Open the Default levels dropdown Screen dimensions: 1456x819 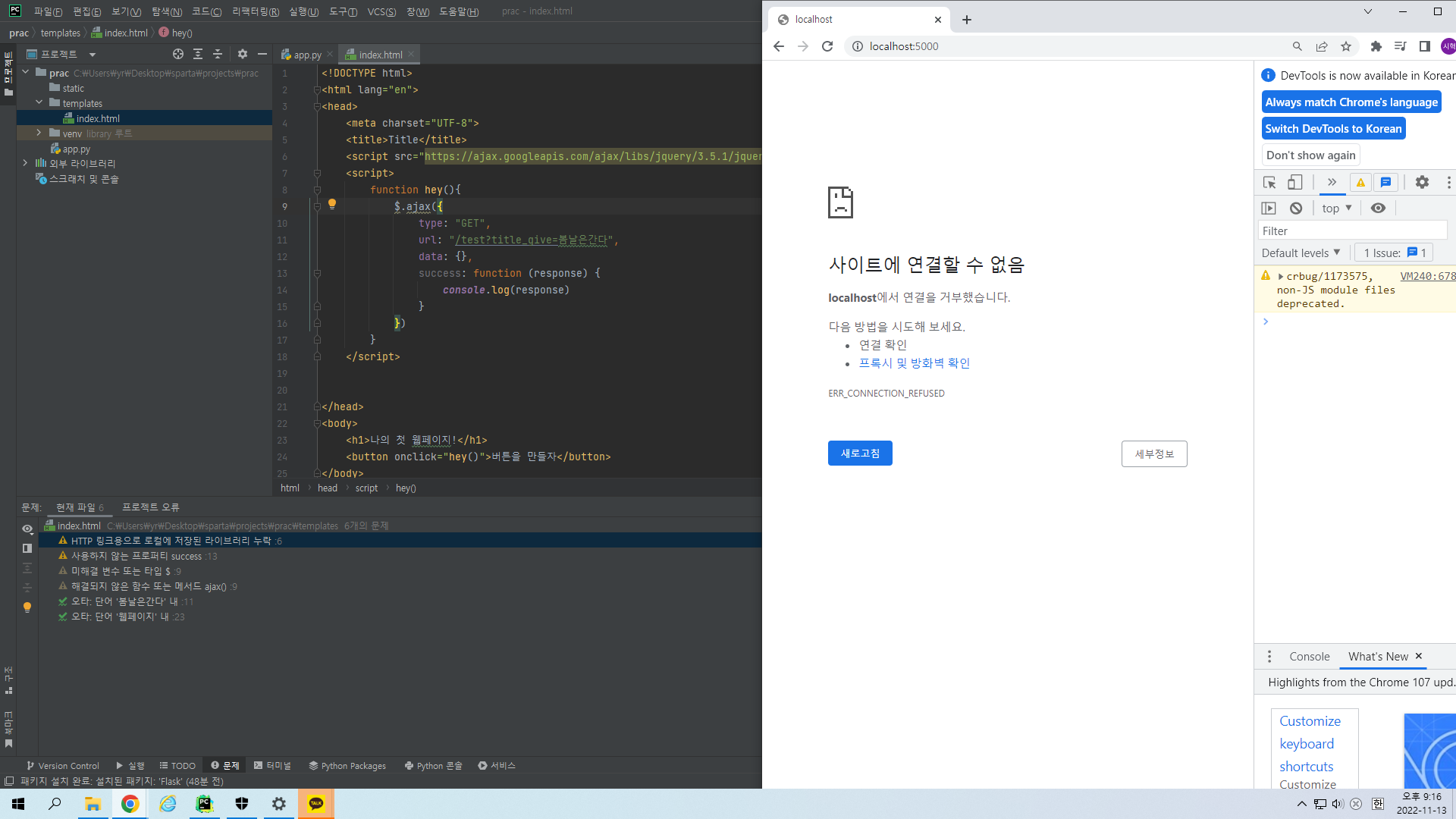point(1301,253)
